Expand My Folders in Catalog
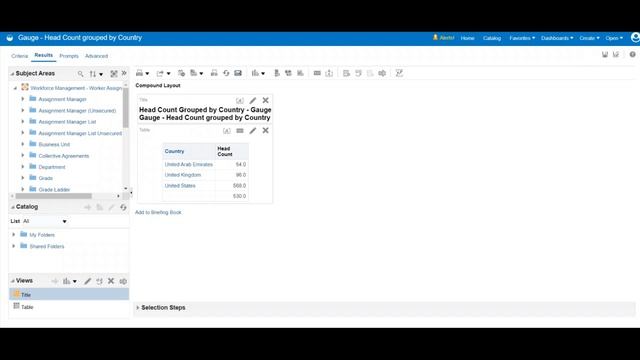Screen dimensions: 640x360 [x=14, y=235]
